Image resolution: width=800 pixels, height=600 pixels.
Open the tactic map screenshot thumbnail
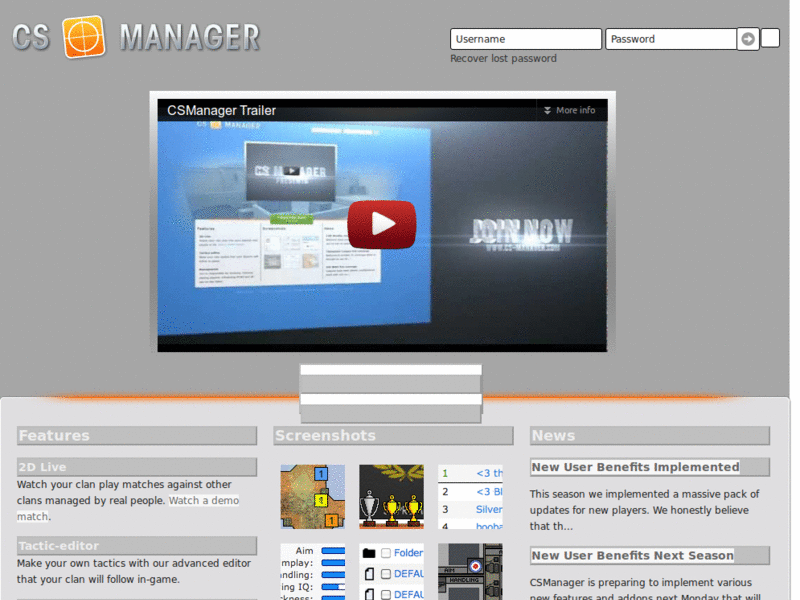(x=470, y=571)
